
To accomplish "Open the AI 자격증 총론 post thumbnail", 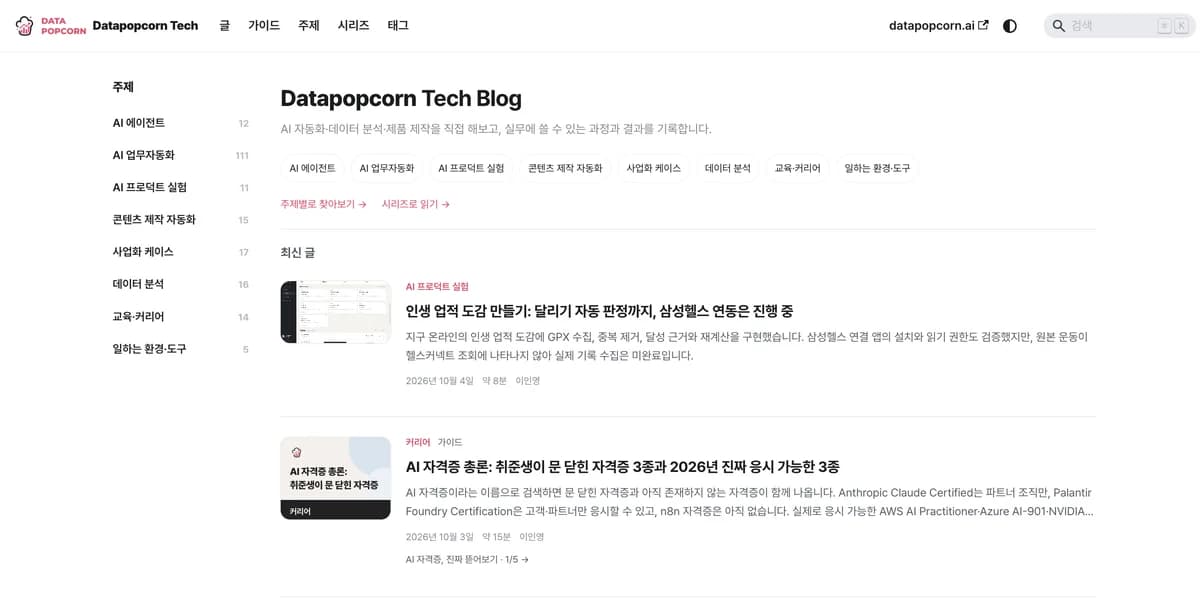I will [335, 478].
